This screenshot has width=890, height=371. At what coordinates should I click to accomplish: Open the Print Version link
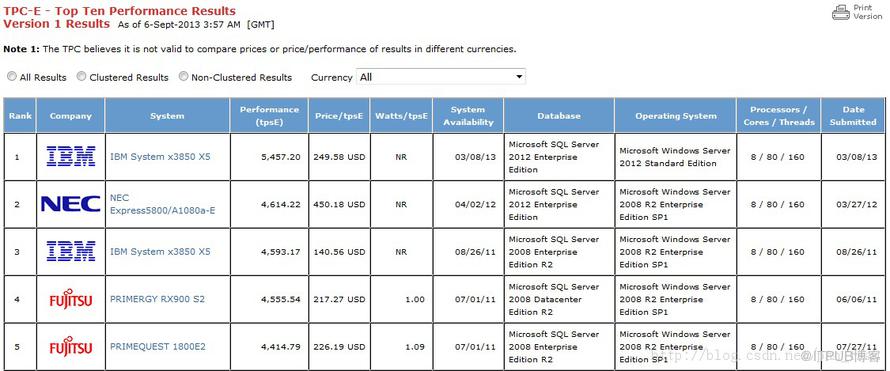(868, 12)
